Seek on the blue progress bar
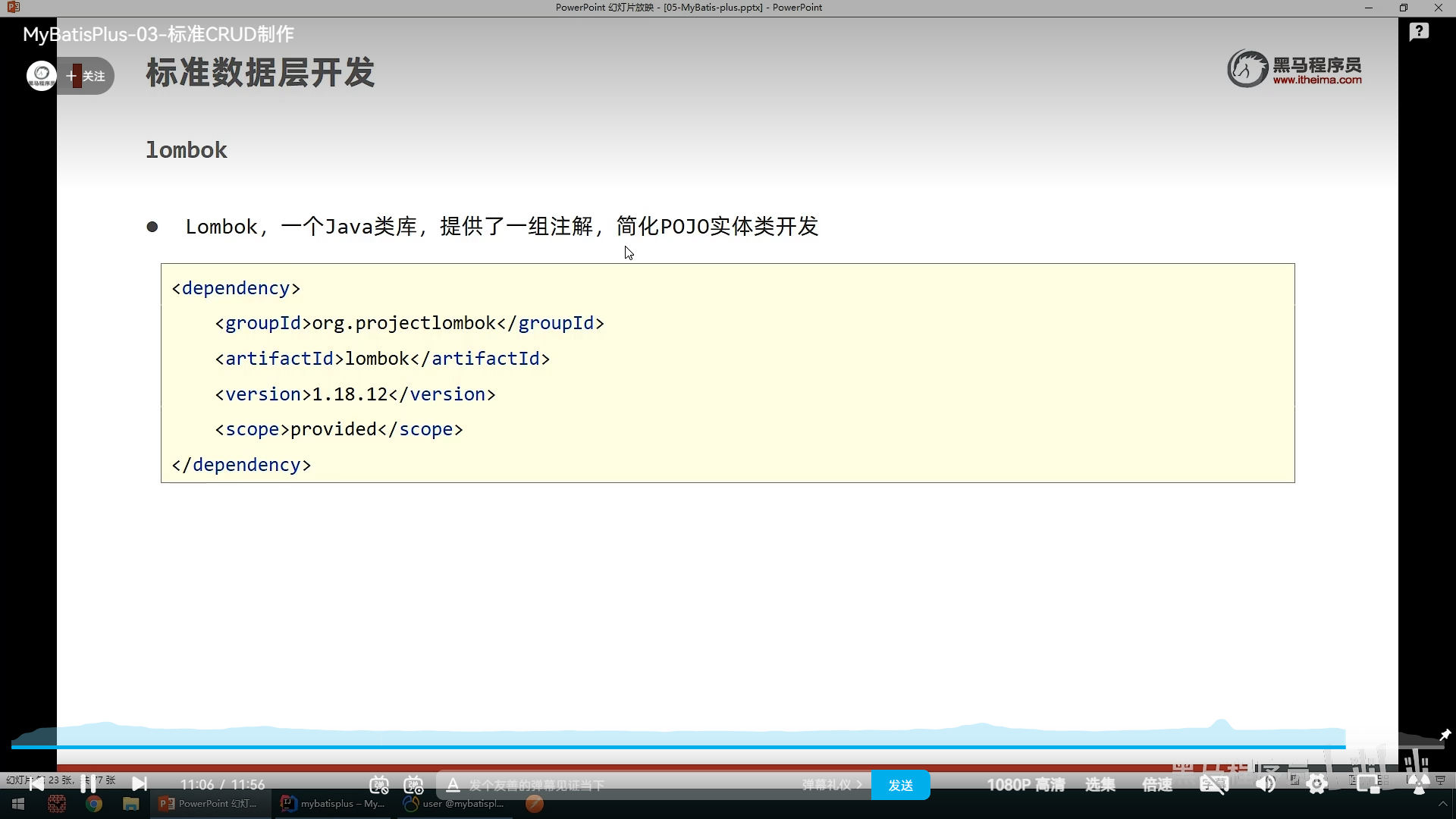 coord(682,747)
